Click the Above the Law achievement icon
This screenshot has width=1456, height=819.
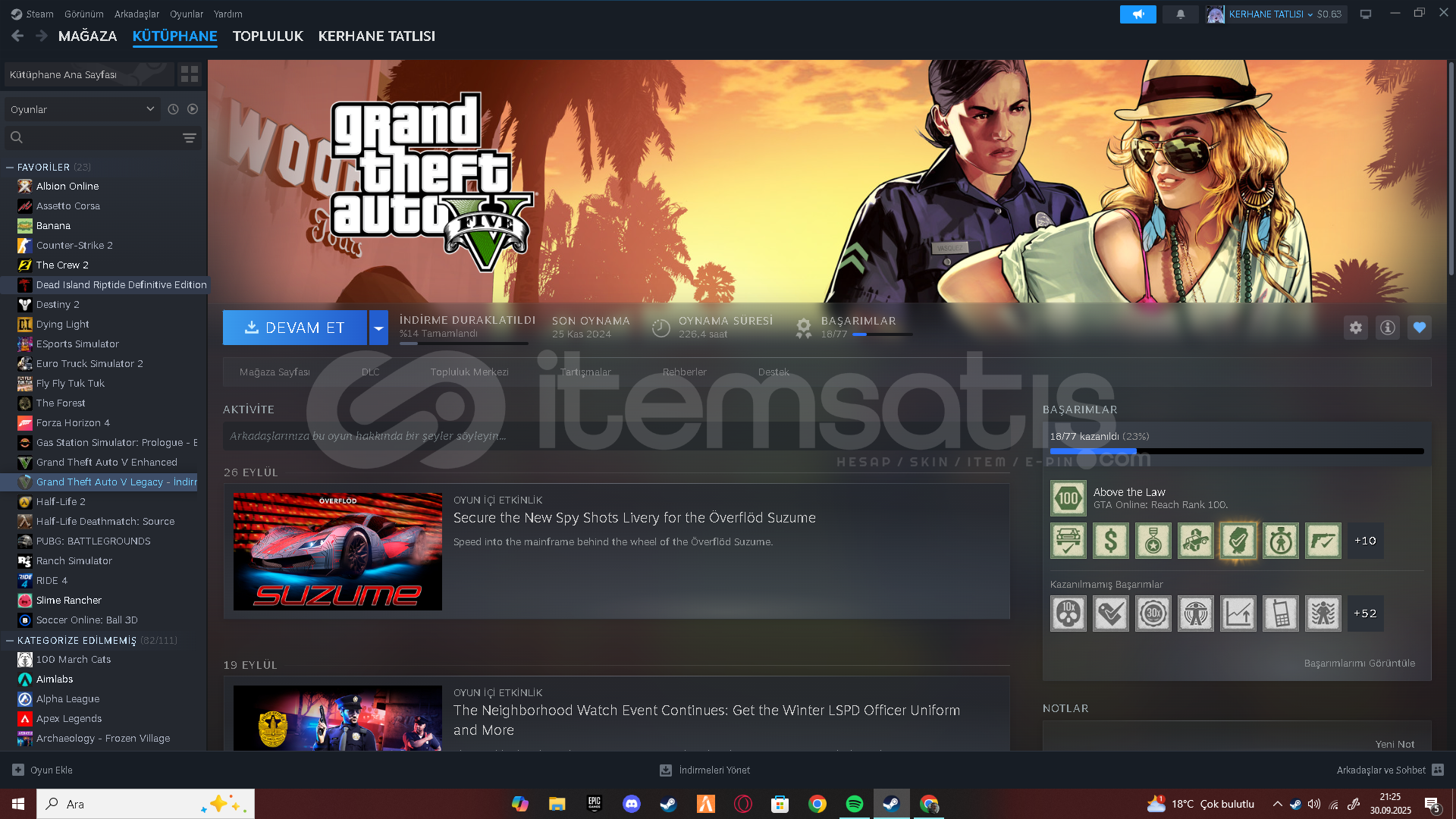[x=1068, y=498]
